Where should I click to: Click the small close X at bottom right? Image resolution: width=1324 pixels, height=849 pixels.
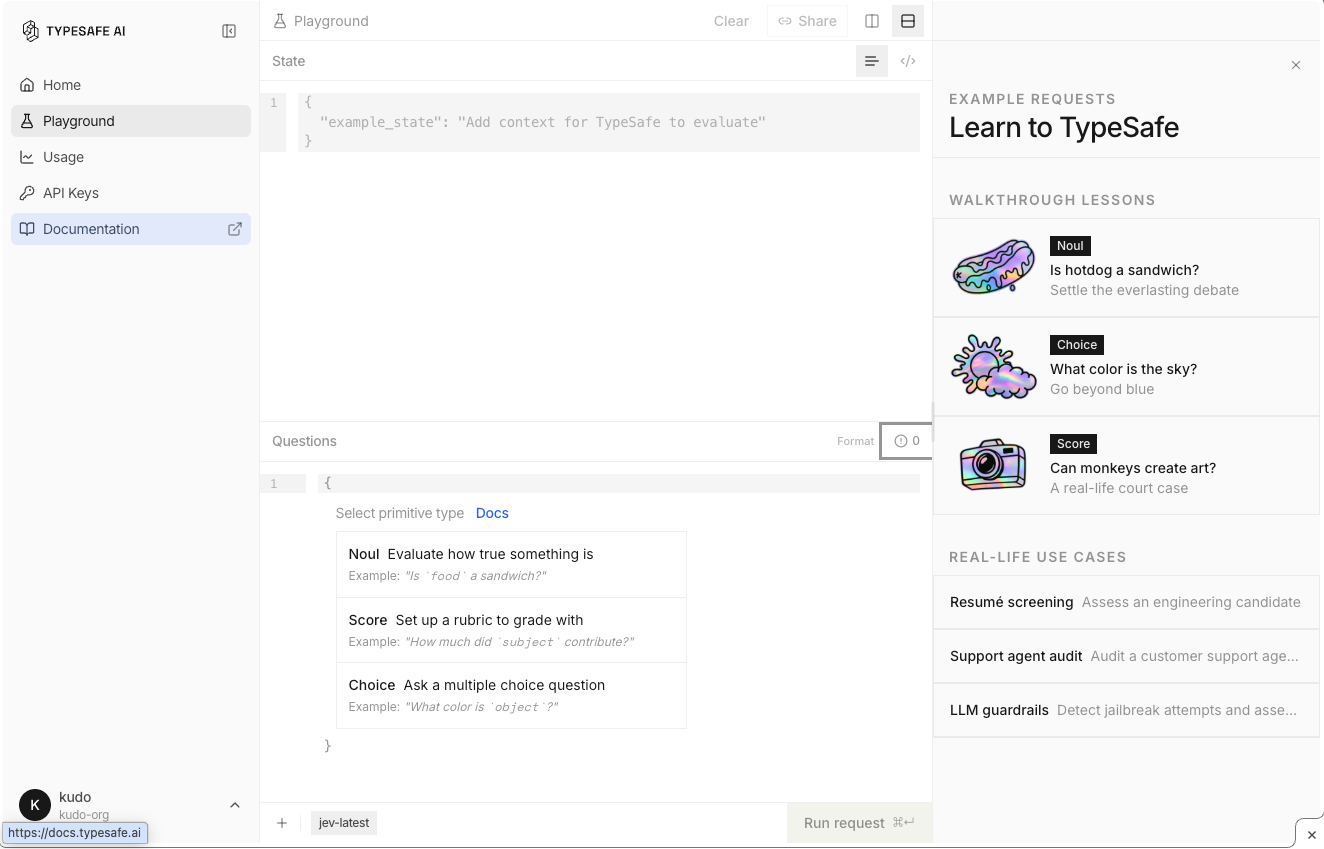[x=1312, y=835]
